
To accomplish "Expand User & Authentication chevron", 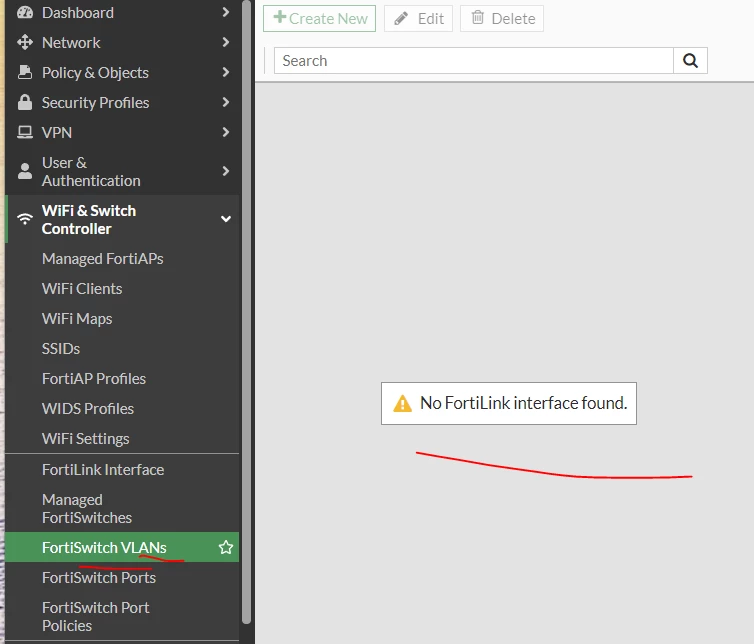I will (x=226, y=171).
